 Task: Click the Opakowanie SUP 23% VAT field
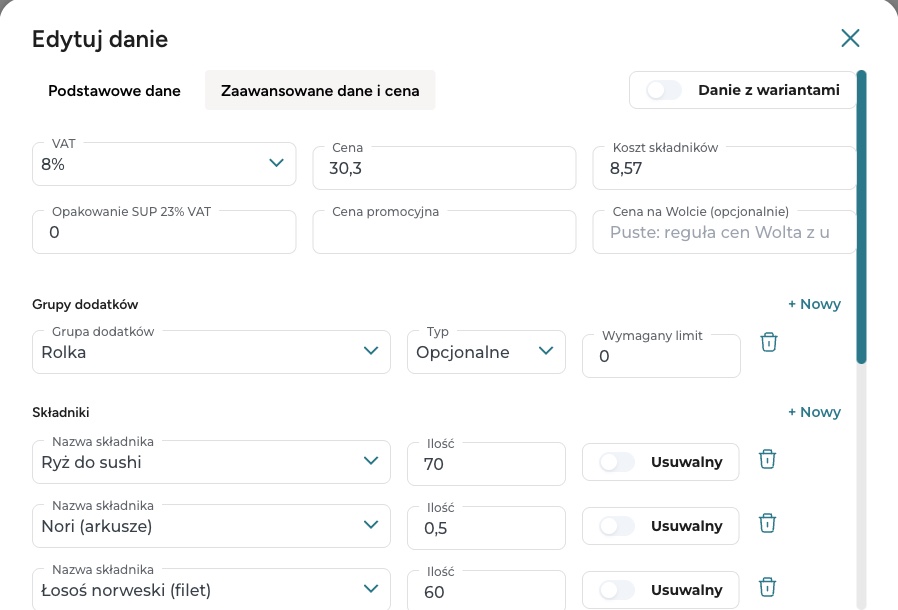(x=164, y=232)
